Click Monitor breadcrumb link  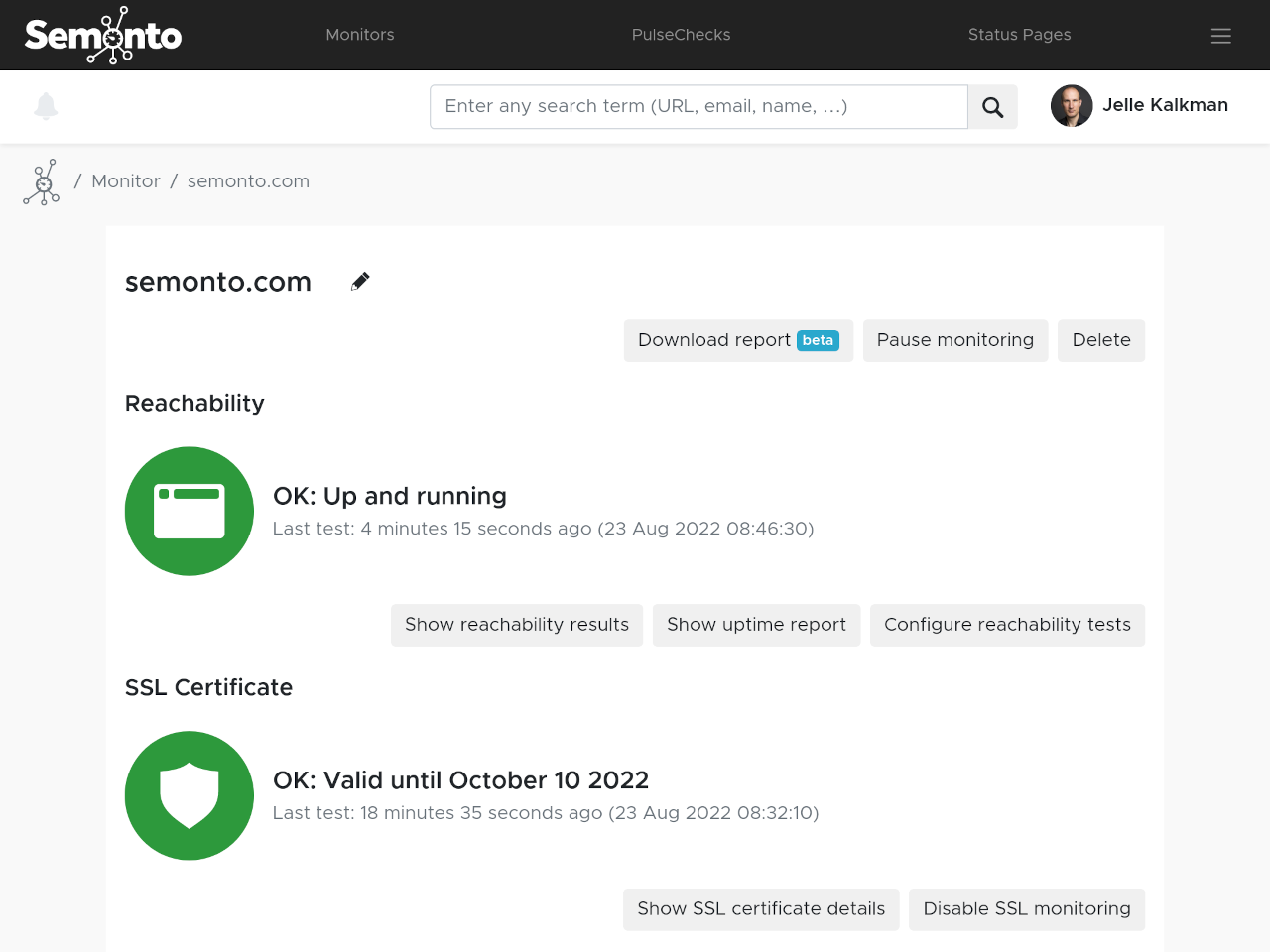(126, 181)
